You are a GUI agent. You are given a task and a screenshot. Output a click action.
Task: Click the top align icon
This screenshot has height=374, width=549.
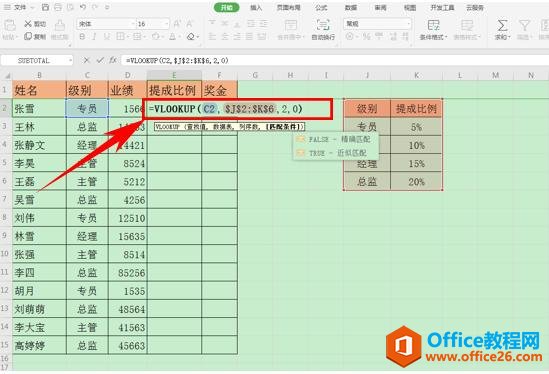212,23
